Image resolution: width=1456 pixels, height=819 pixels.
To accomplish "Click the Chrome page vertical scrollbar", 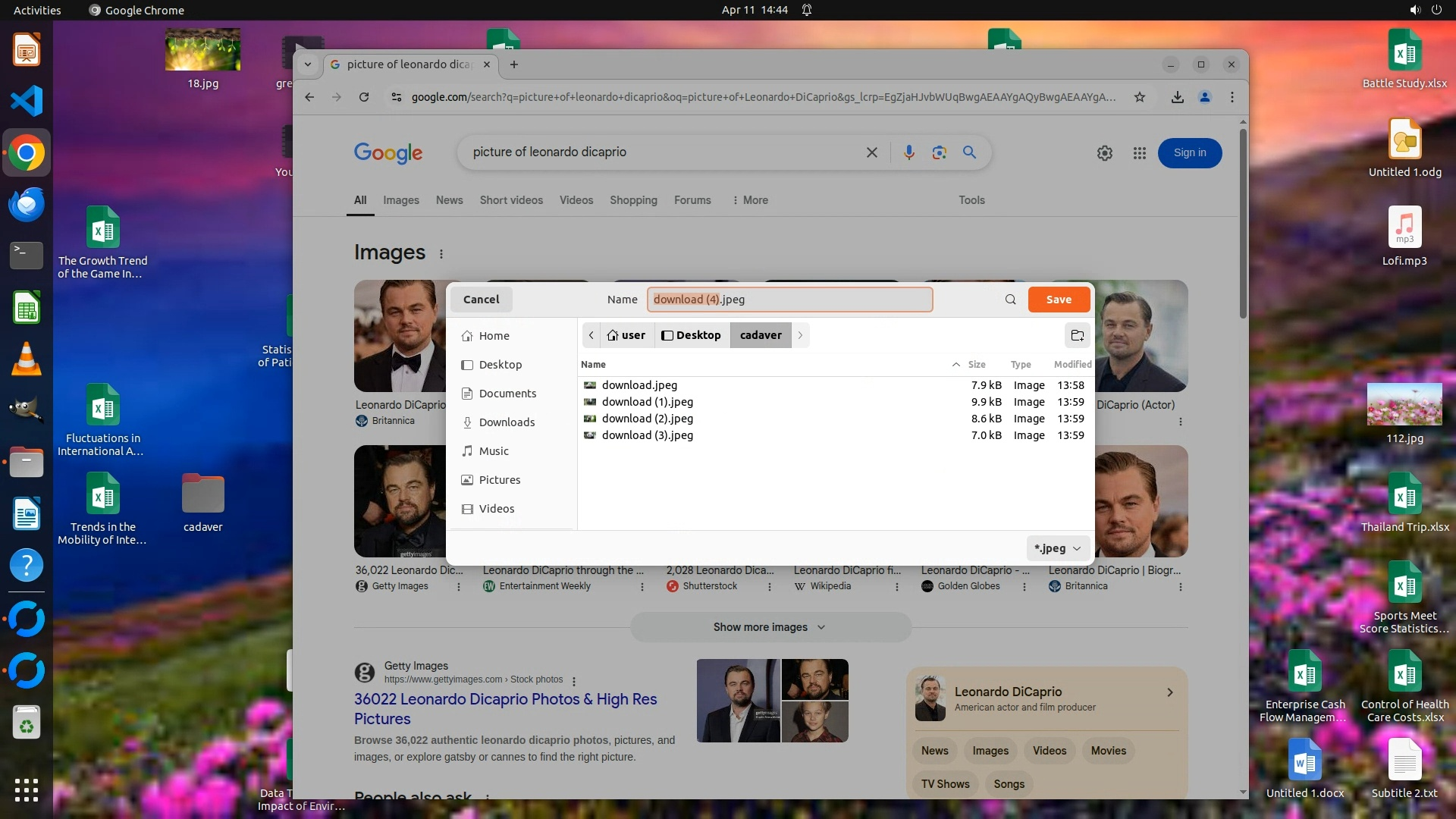I will [x=1242, y=224].
